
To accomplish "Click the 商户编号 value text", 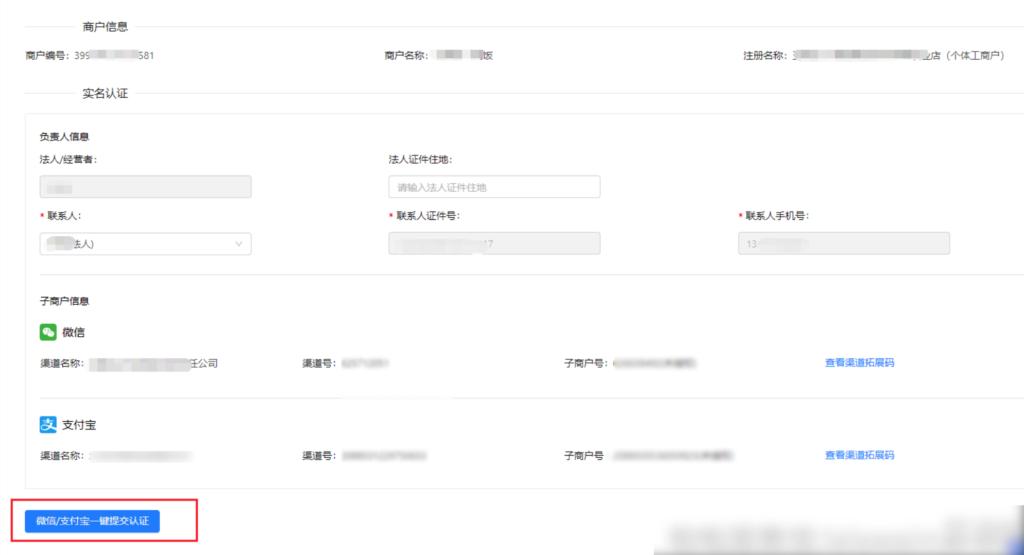I will pyautogui.click(x=114, y=56).
